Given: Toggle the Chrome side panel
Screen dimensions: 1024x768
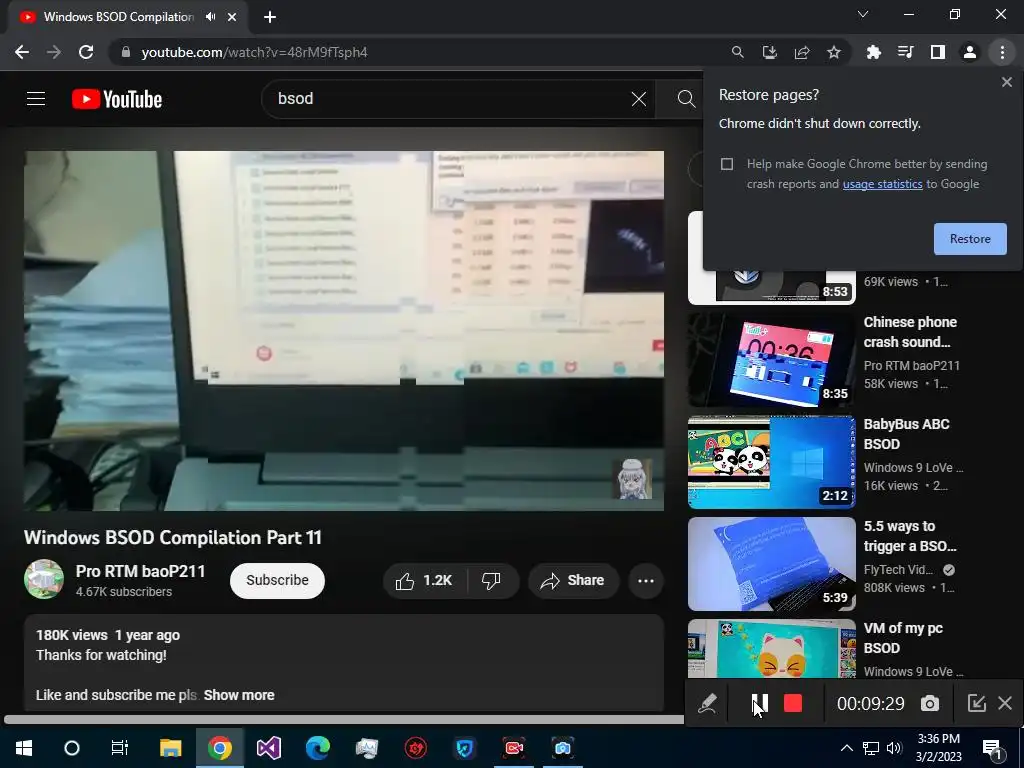Looking at the screenshot, I should click(937, 52).
